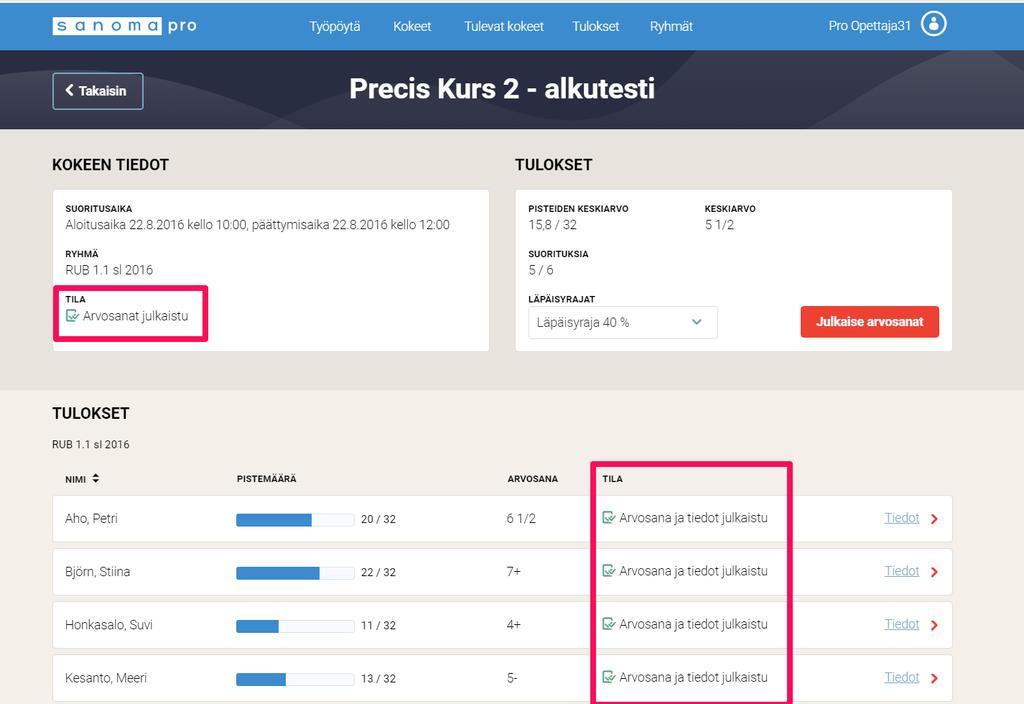The image size is (1024, 704).
Task: Click the points average 15,8 / 32
Action: (552, 225)
